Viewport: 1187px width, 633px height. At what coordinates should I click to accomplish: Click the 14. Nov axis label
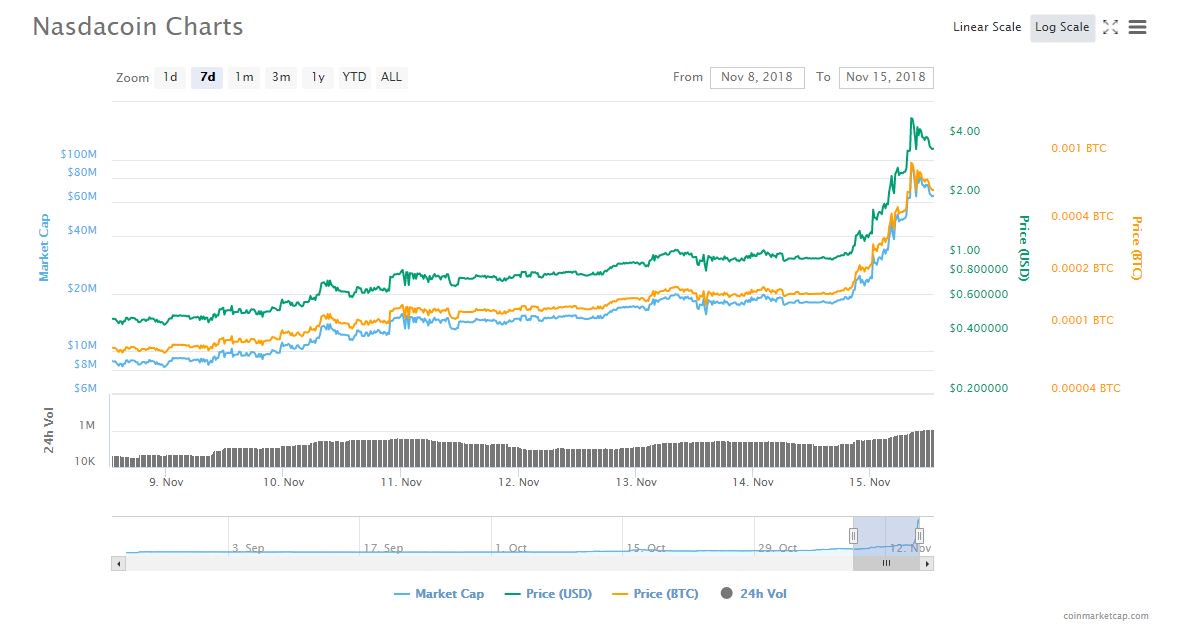coord(752,482)
